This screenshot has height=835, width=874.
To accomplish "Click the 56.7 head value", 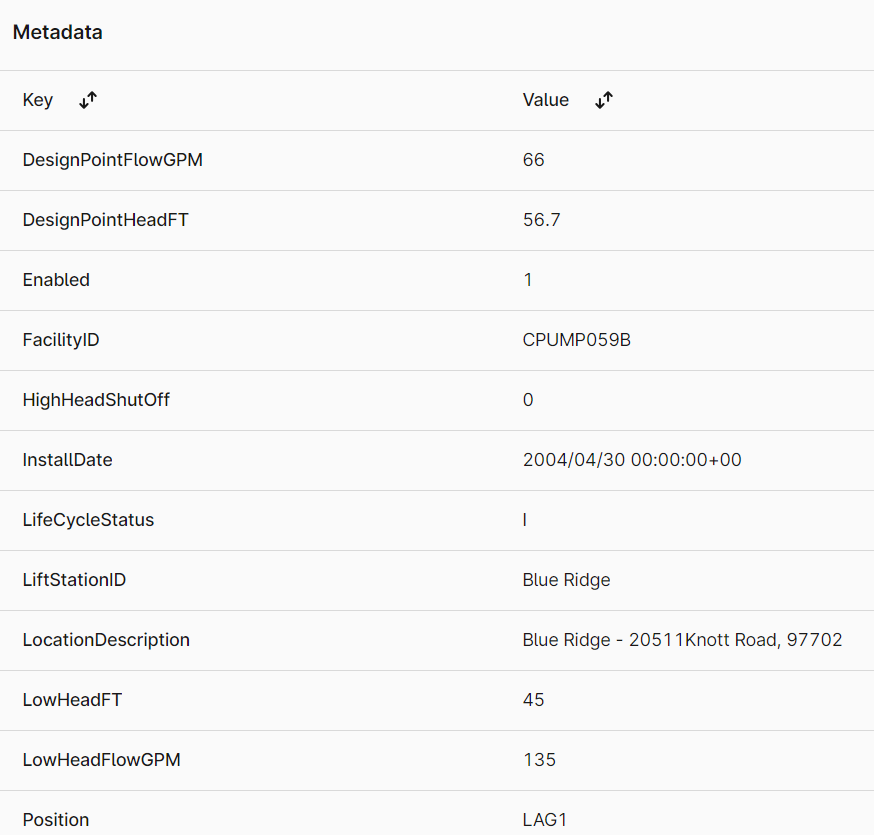I will click(541, 220).
